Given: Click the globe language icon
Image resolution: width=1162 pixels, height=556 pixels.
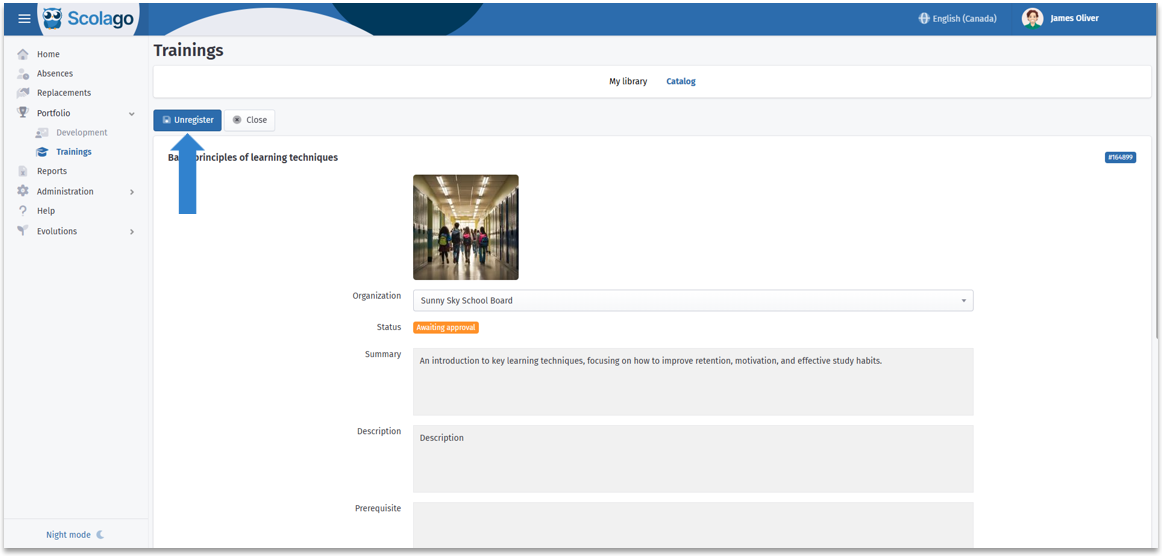Looking at the screenshot, I should [924, 19].
